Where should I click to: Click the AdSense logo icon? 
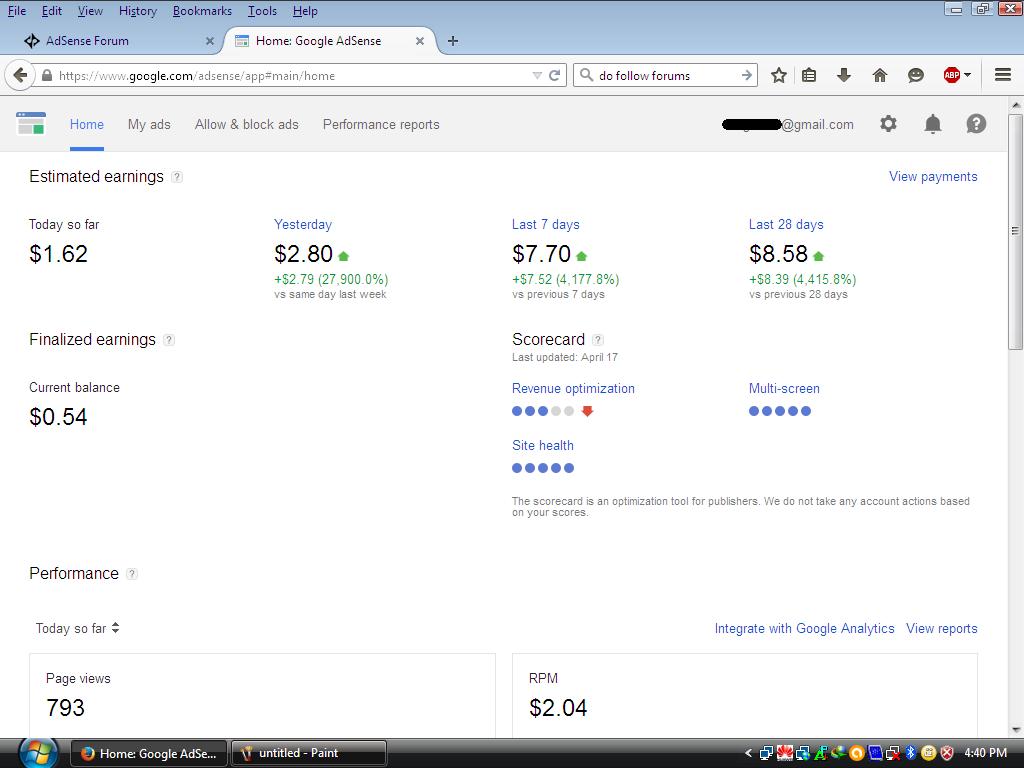tap(31, 124)
